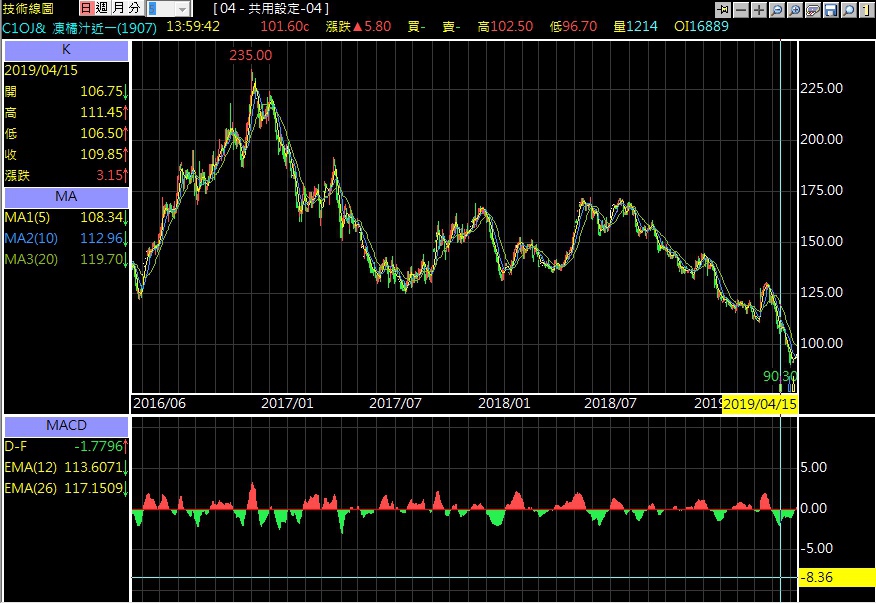This screenshot has height=604, width=876.
Task: Click the MA3(20) moving average label
Action: click(x=31, y=260)
